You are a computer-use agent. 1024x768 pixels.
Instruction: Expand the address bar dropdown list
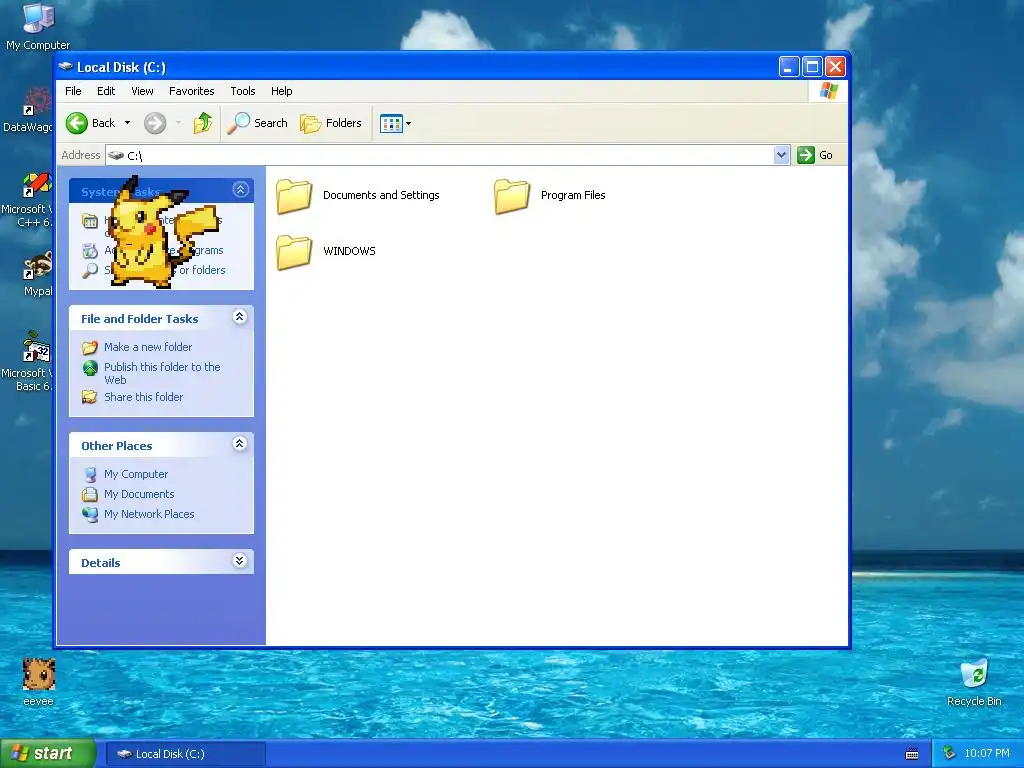782,155
